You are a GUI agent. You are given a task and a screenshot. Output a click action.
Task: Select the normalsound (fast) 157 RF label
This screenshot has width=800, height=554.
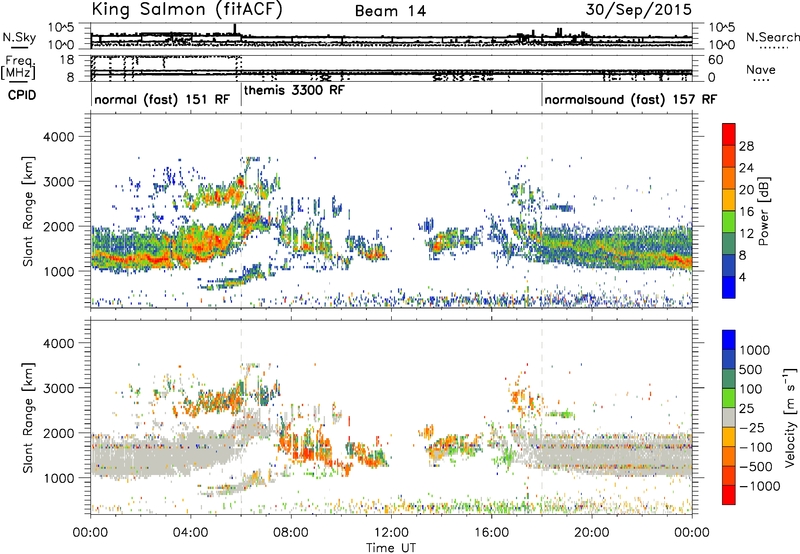(631, 99)
